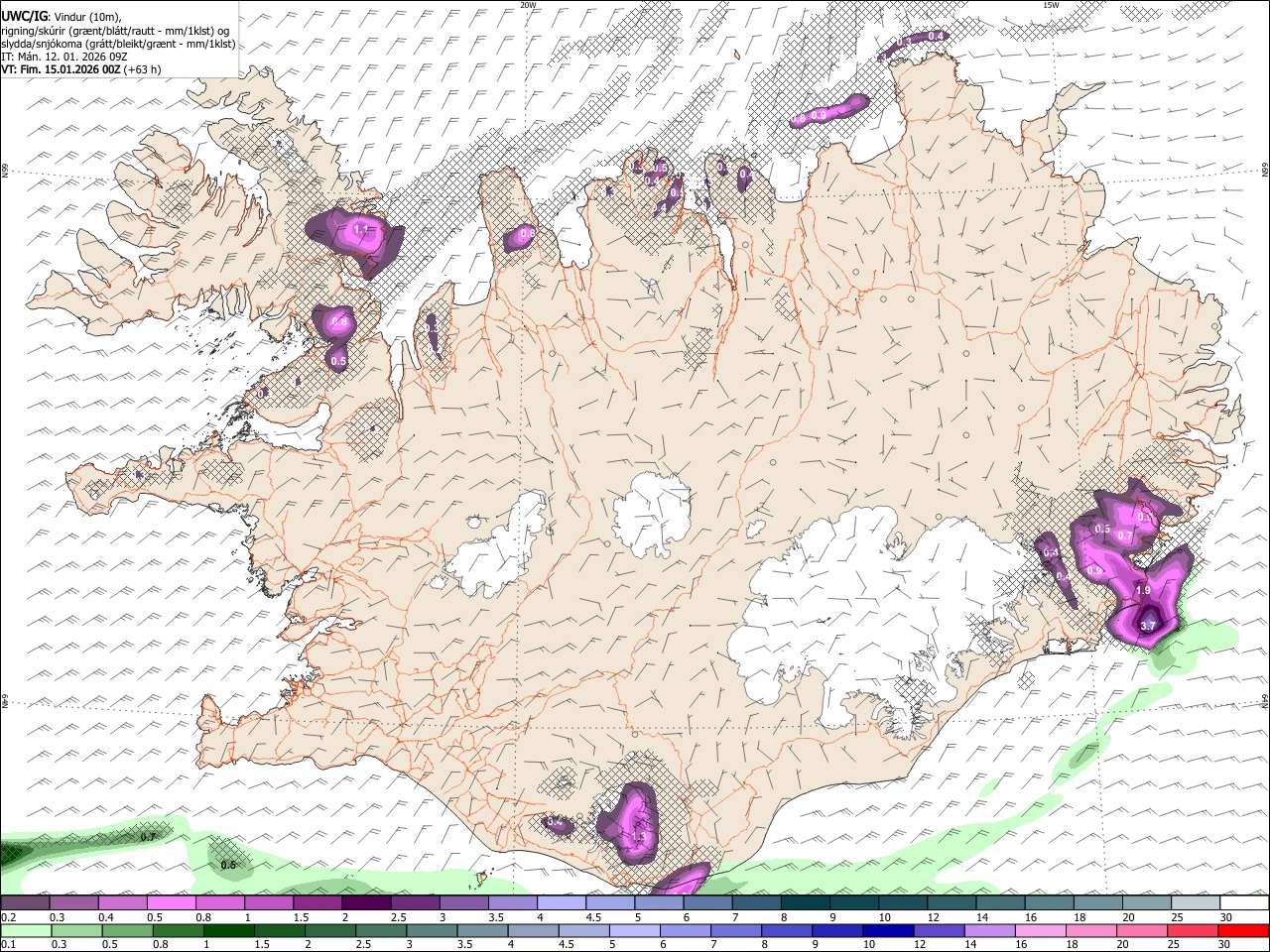This screenshot has width=1270, height=952.
Task: Select the bright pink 0.5 swatch, upper legend row
Action: (x=171, y=902)
